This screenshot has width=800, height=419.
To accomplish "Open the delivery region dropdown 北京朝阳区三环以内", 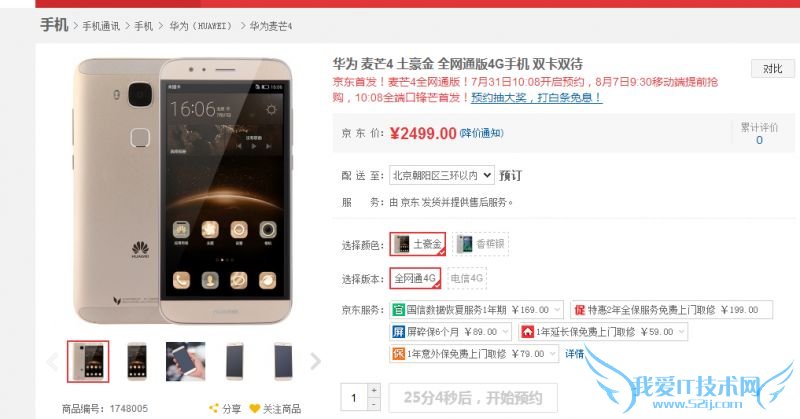I will pos(442,176).
